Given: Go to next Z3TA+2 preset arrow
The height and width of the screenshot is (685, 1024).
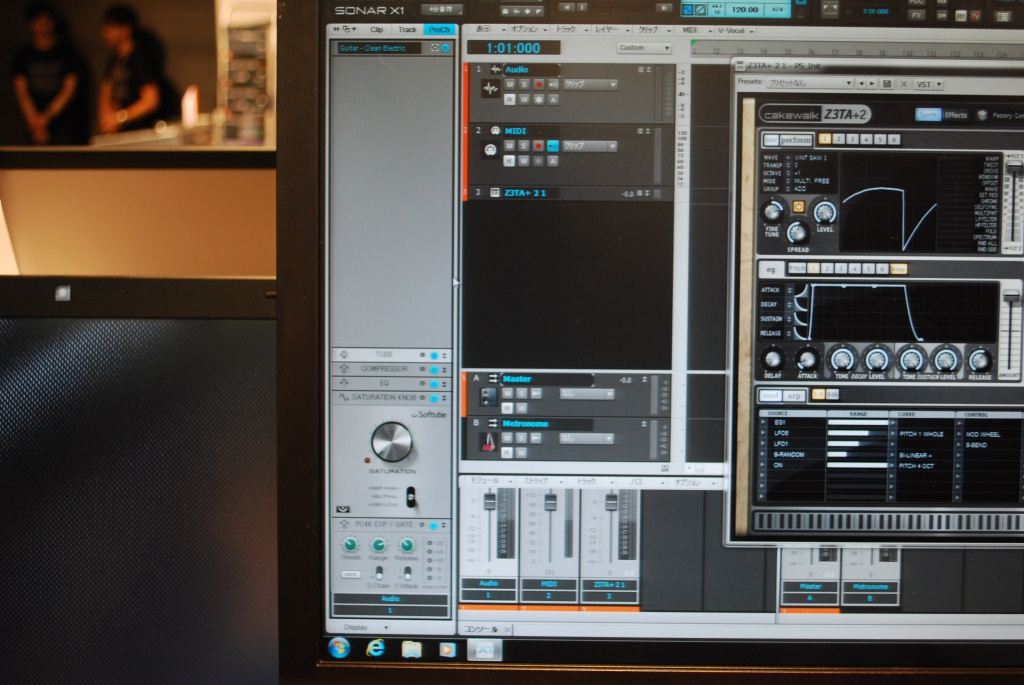Looking at the screenshot, I should pos(871,84).
